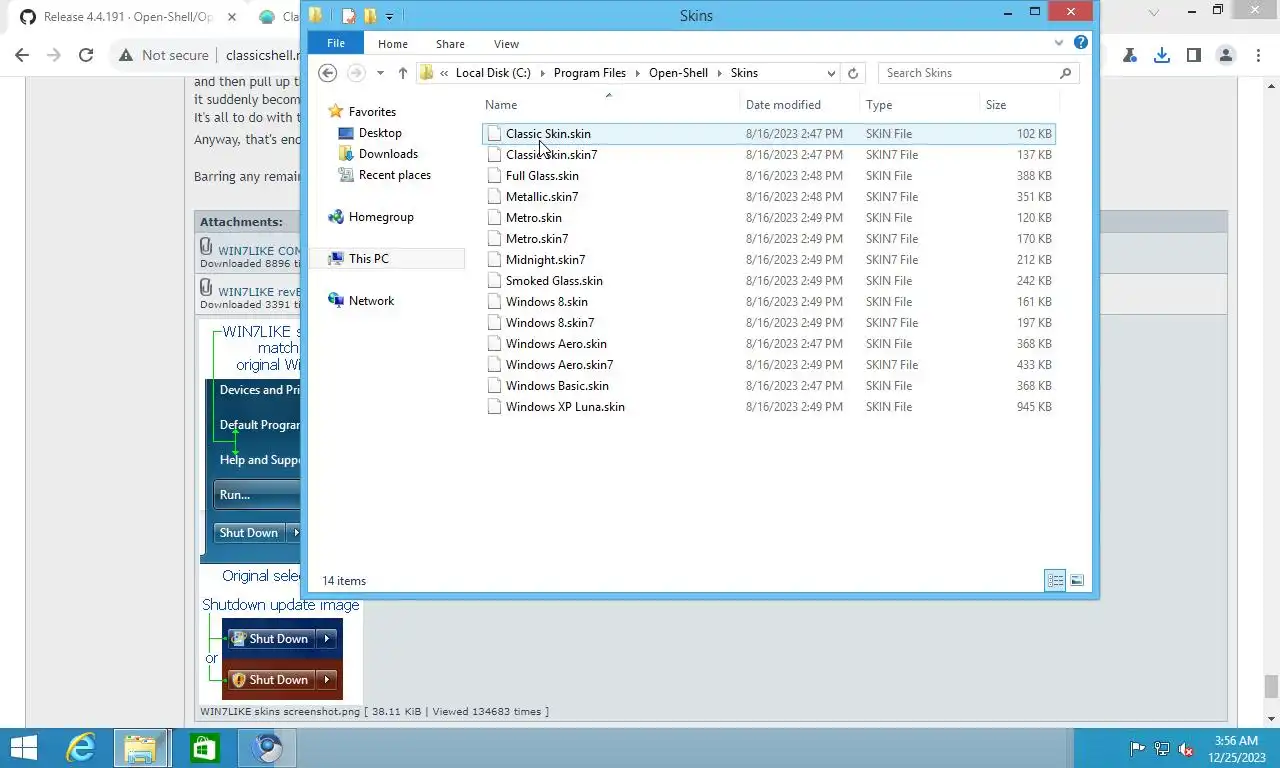Open Explorer Help question mark icon
Screen dimensions: 1280x768
pos(1081,43)
